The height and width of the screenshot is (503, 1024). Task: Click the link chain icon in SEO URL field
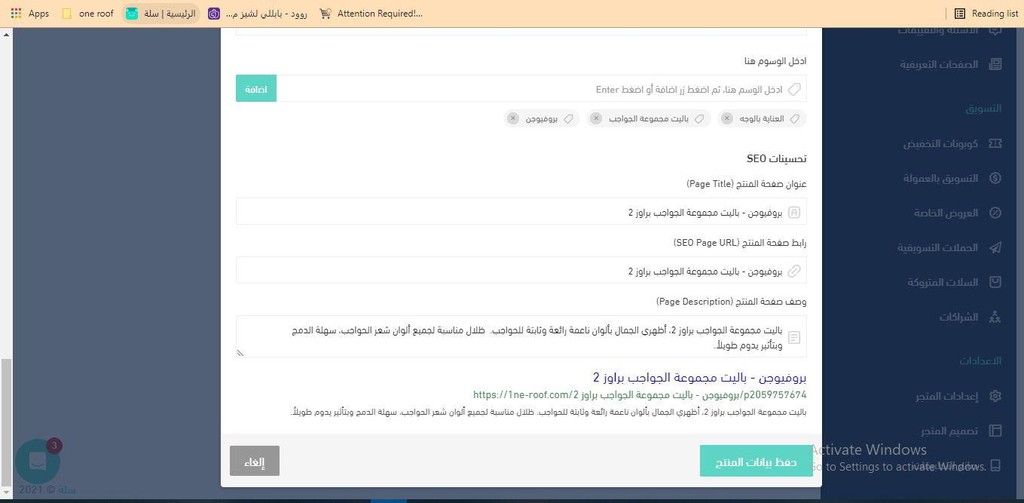tap(795, 270)
